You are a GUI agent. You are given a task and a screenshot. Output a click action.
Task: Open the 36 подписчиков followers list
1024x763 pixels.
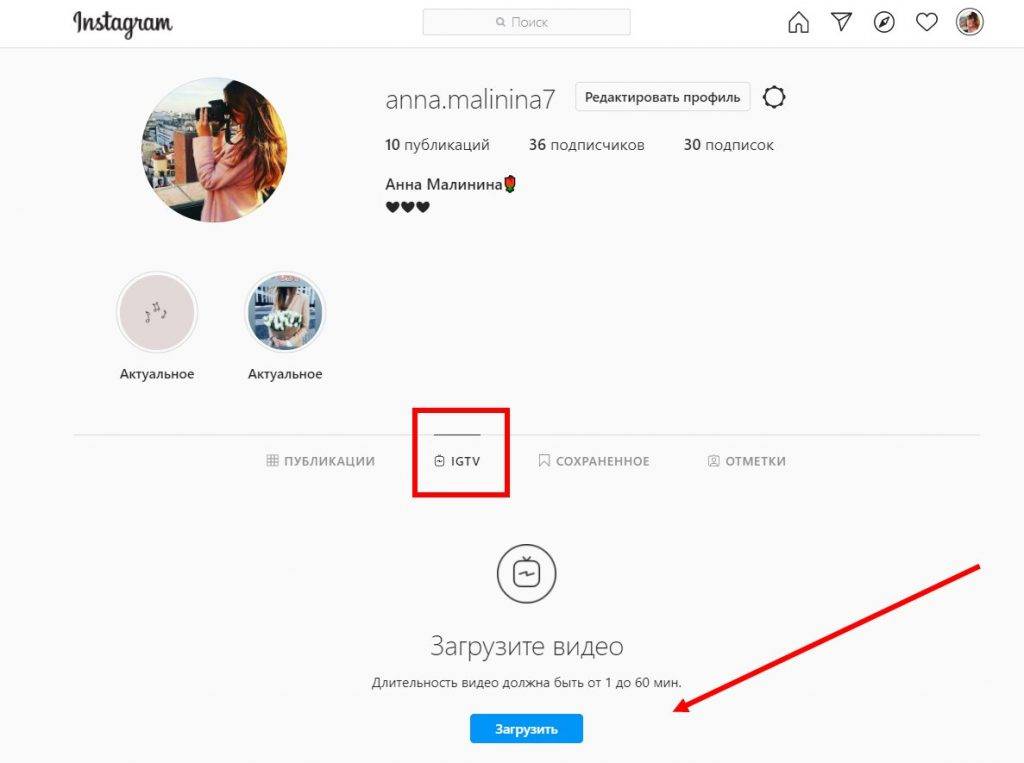pos(586,144)
